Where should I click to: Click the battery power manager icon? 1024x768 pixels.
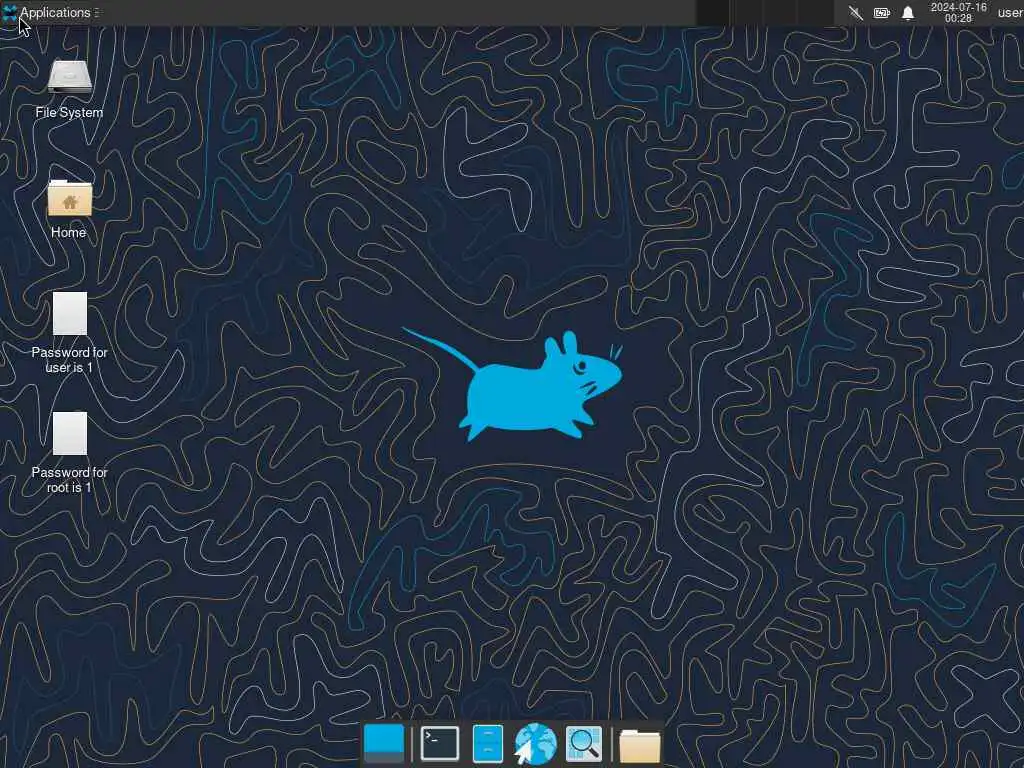[882, 12]
